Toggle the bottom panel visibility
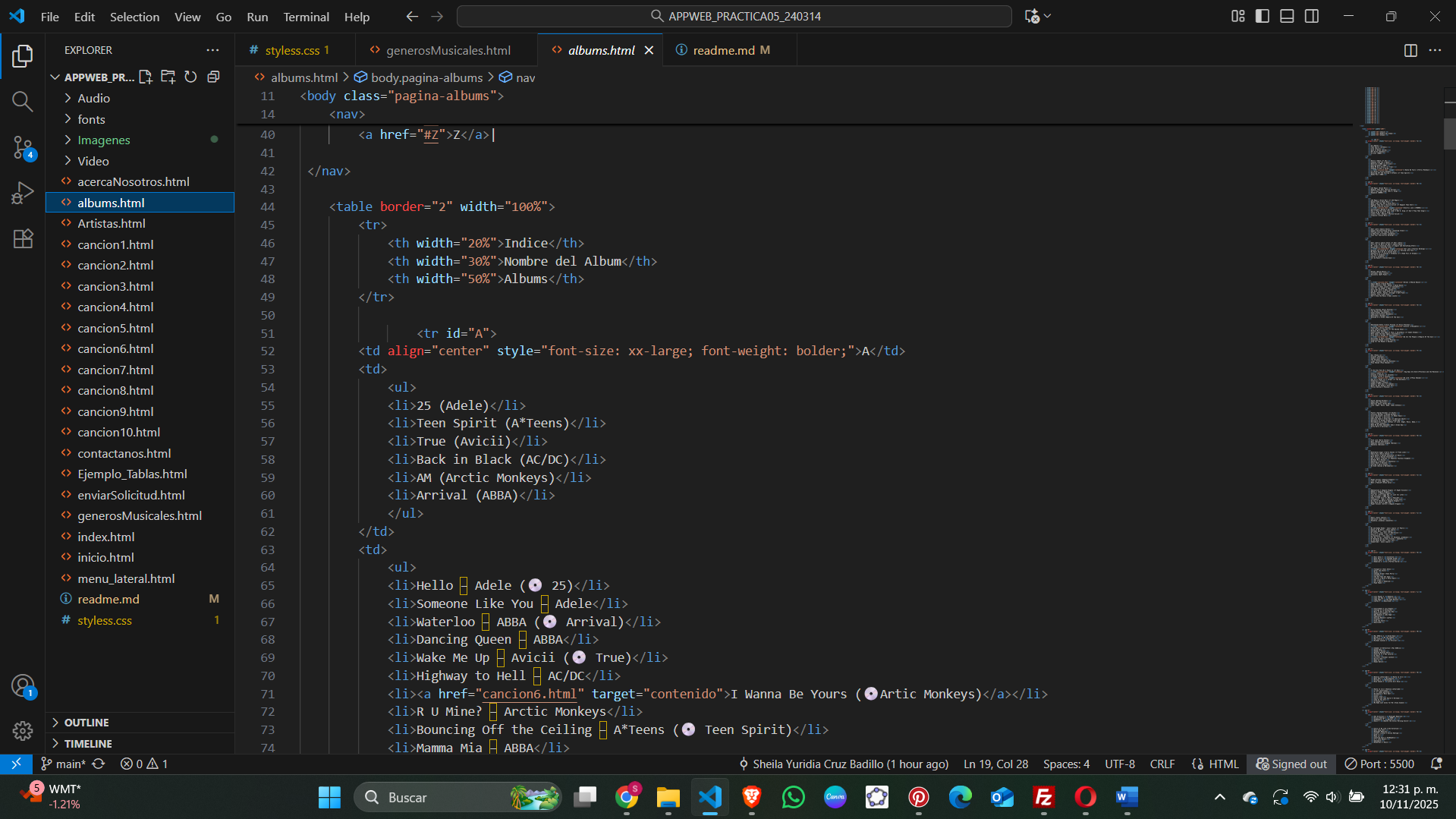This screenshot has width=1456, height=819. click(1287, 16)
